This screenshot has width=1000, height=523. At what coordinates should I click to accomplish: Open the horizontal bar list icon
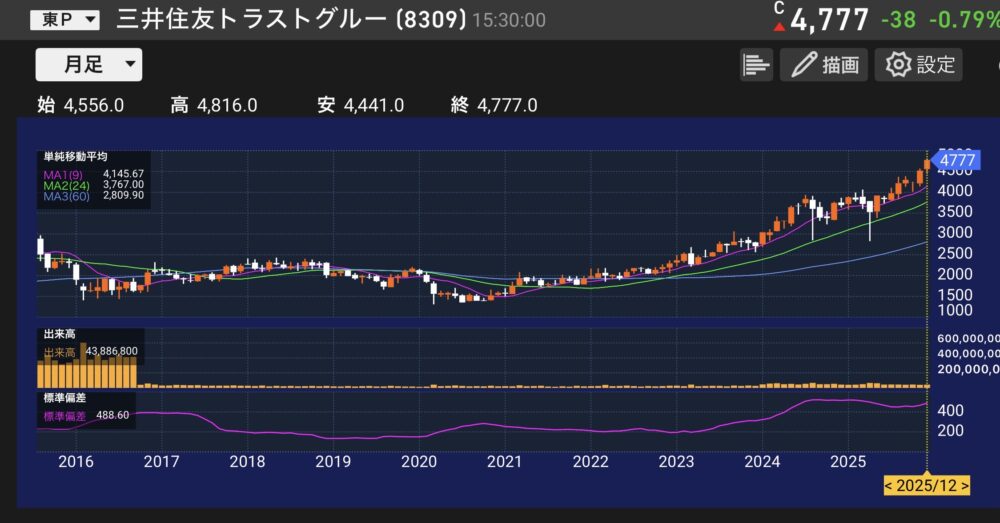click(756, 64)
